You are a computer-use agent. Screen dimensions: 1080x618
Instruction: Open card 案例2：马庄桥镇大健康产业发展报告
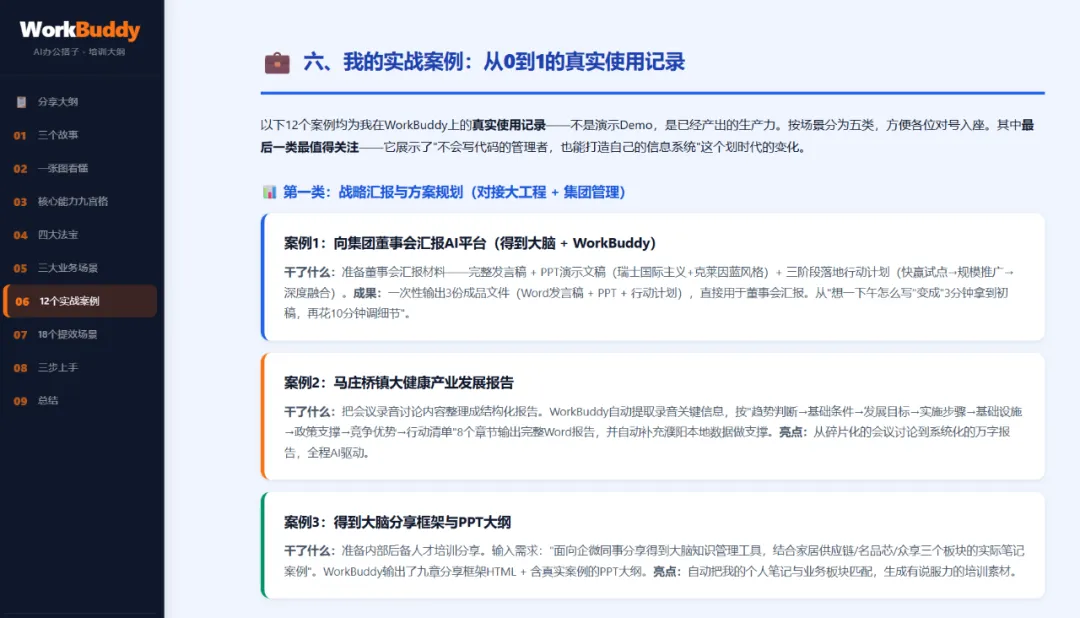pyautogui.click(x=653, y=416)
